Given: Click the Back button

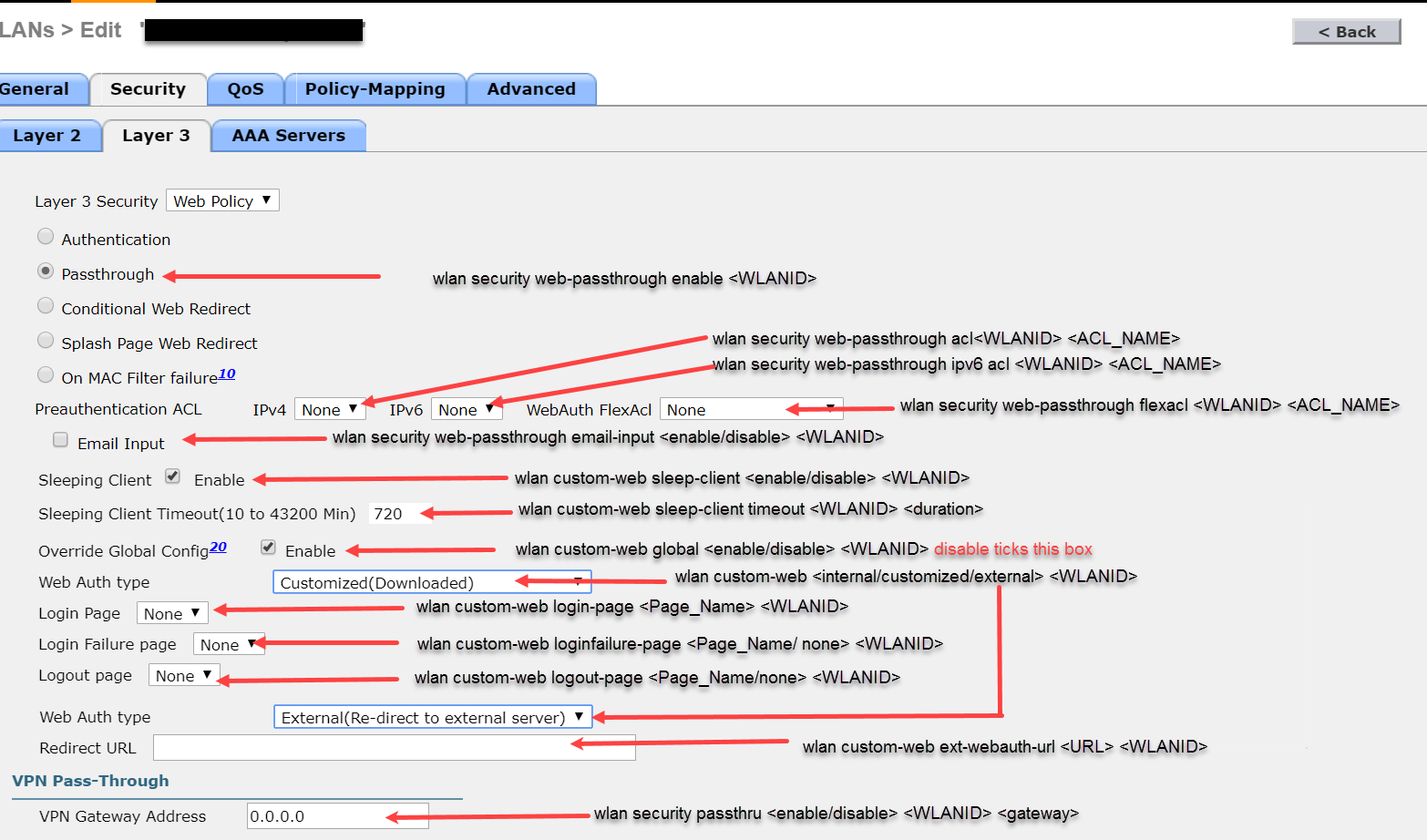Looking at the screenshot, I should click(x=1346, y=32).
